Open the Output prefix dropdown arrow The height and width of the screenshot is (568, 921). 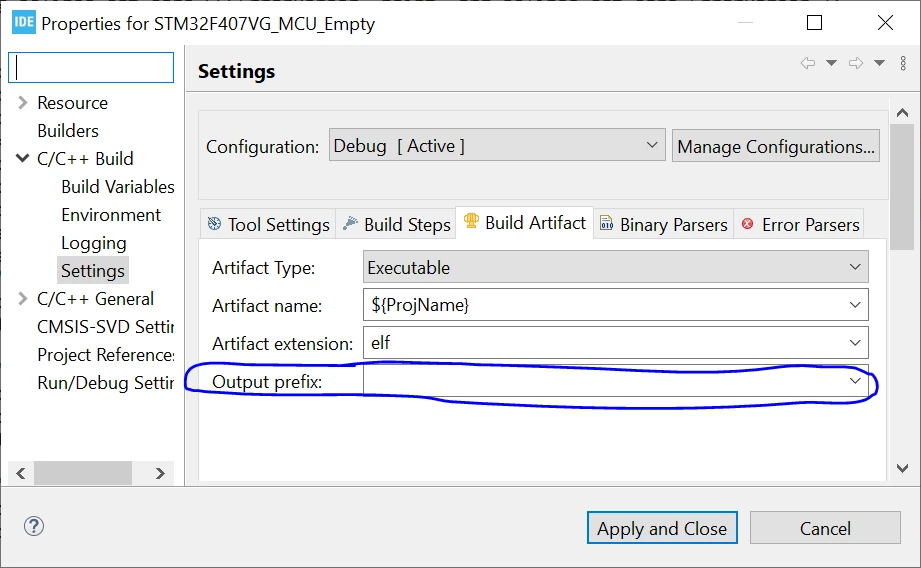point(855,381)
